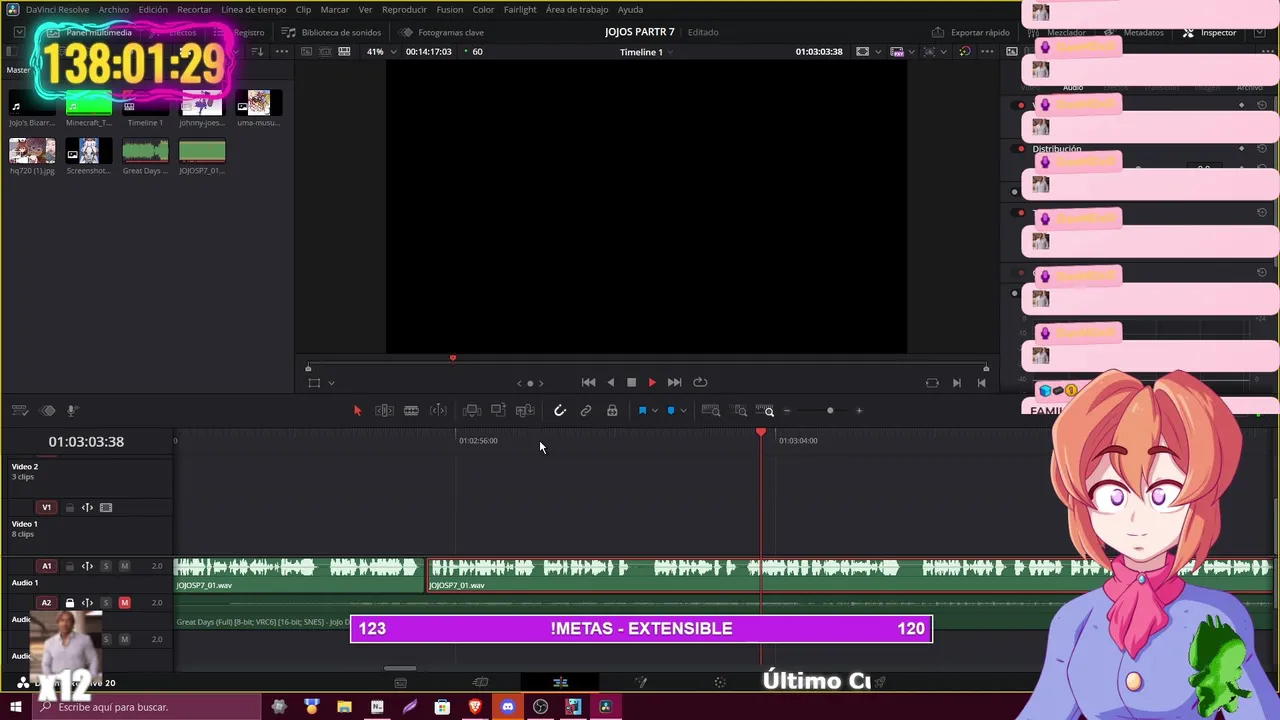Click the Insert clip tool
This screenshot has width=1280, height=720.
coord(472,411)
